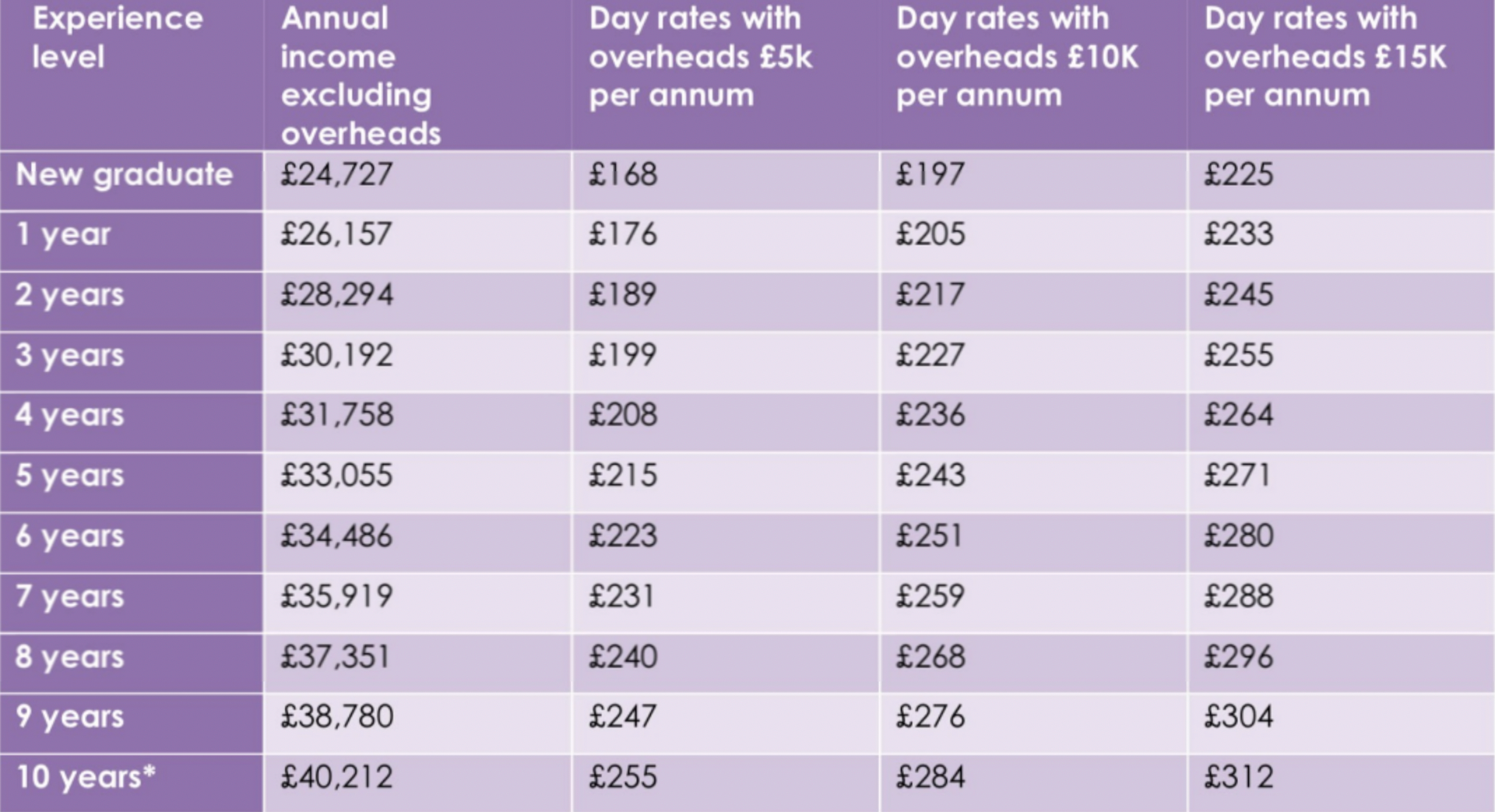This screenshot has width=1495, height=812.
Task: Click the £30,192 income value
Action: pos(336,355)
